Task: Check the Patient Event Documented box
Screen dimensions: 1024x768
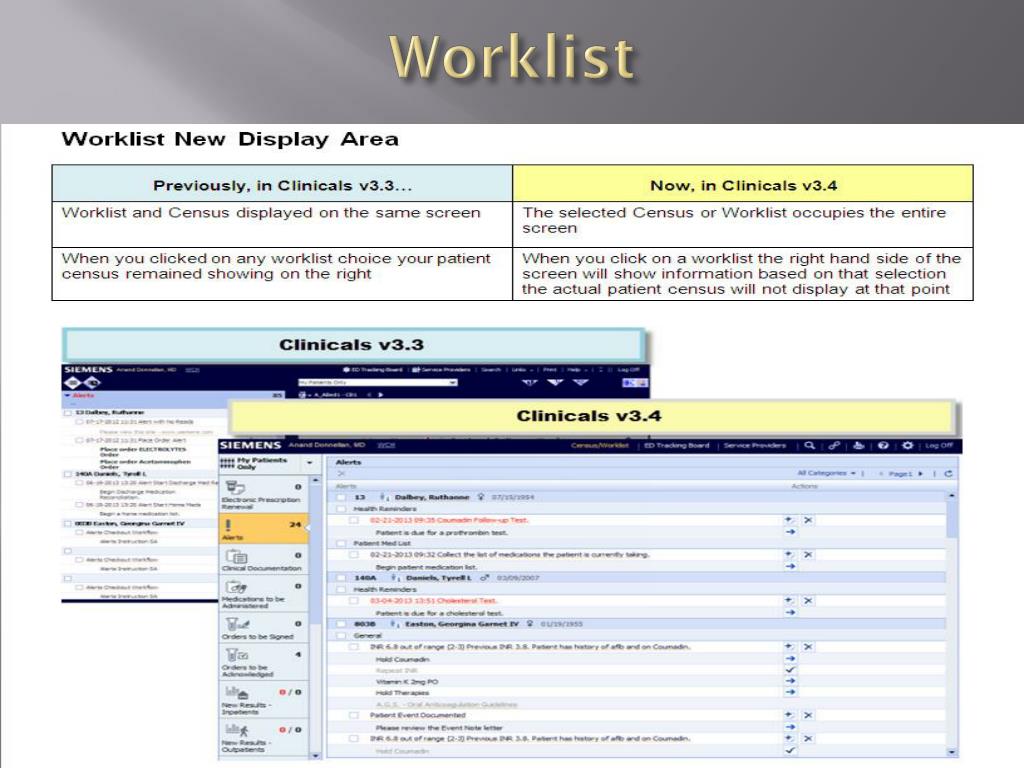Action: (x=353, y=716)
